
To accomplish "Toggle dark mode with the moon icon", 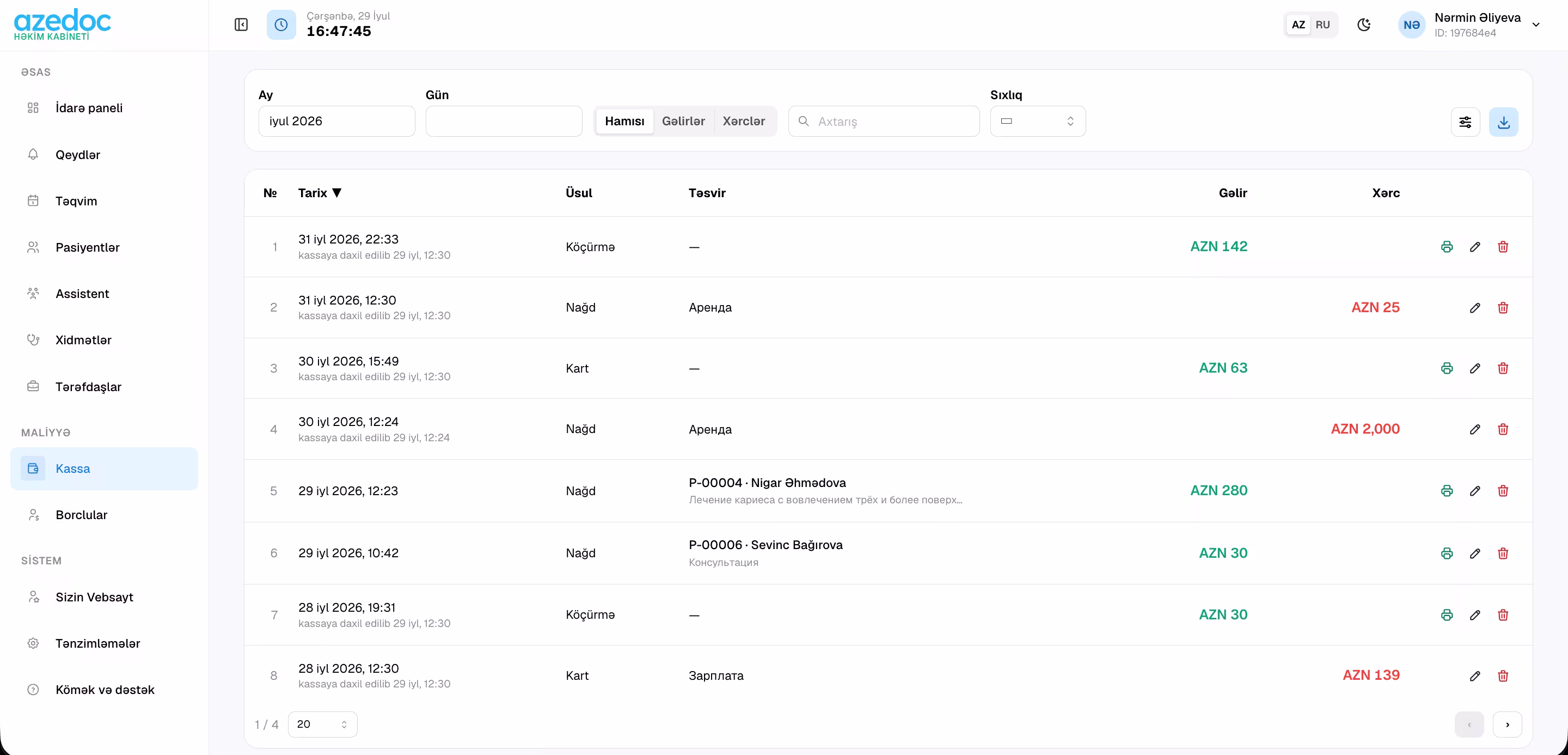I will (1364, 25).
